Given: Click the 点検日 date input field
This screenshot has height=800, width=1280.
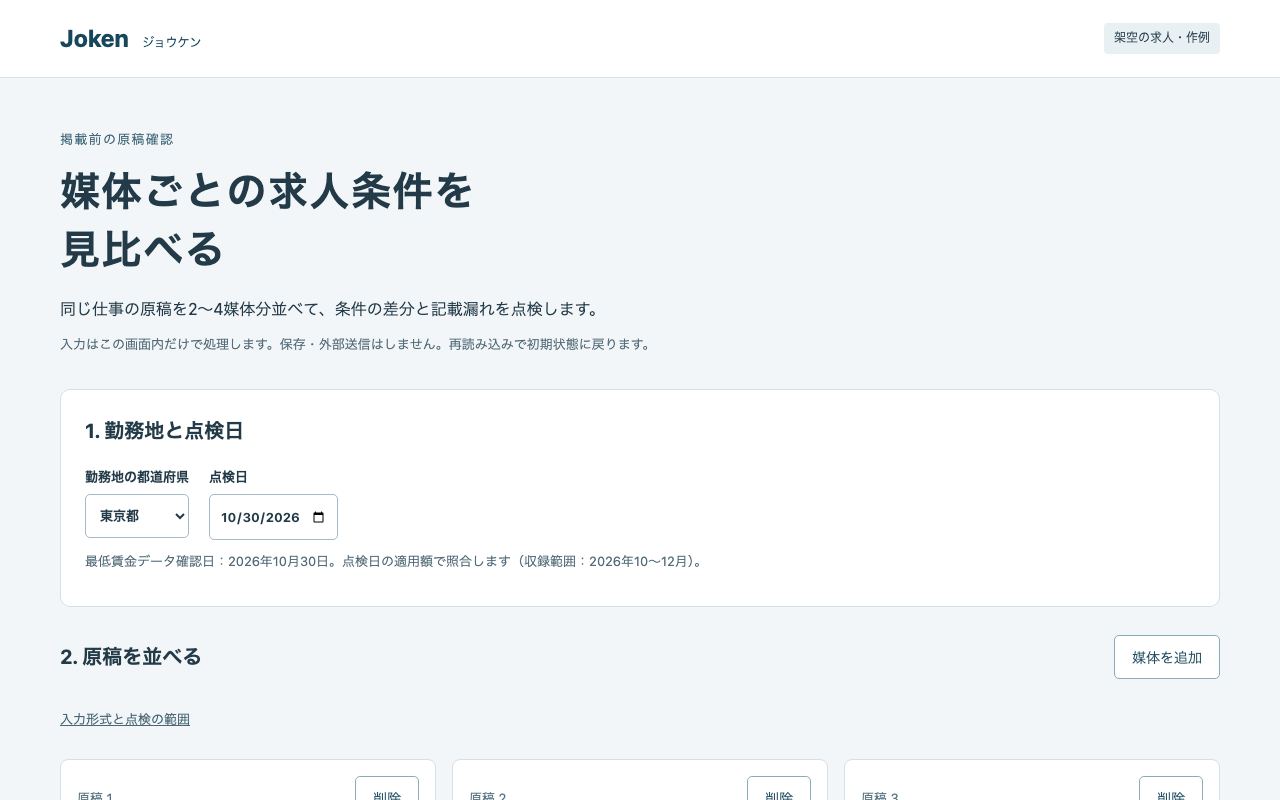Looking at the screenshot, I should point(273,517).
